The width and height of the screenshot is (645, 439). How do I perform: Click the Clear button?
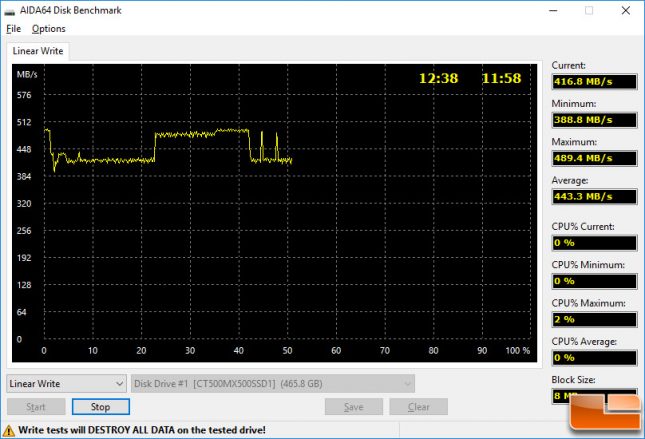(x=418, y=407)
